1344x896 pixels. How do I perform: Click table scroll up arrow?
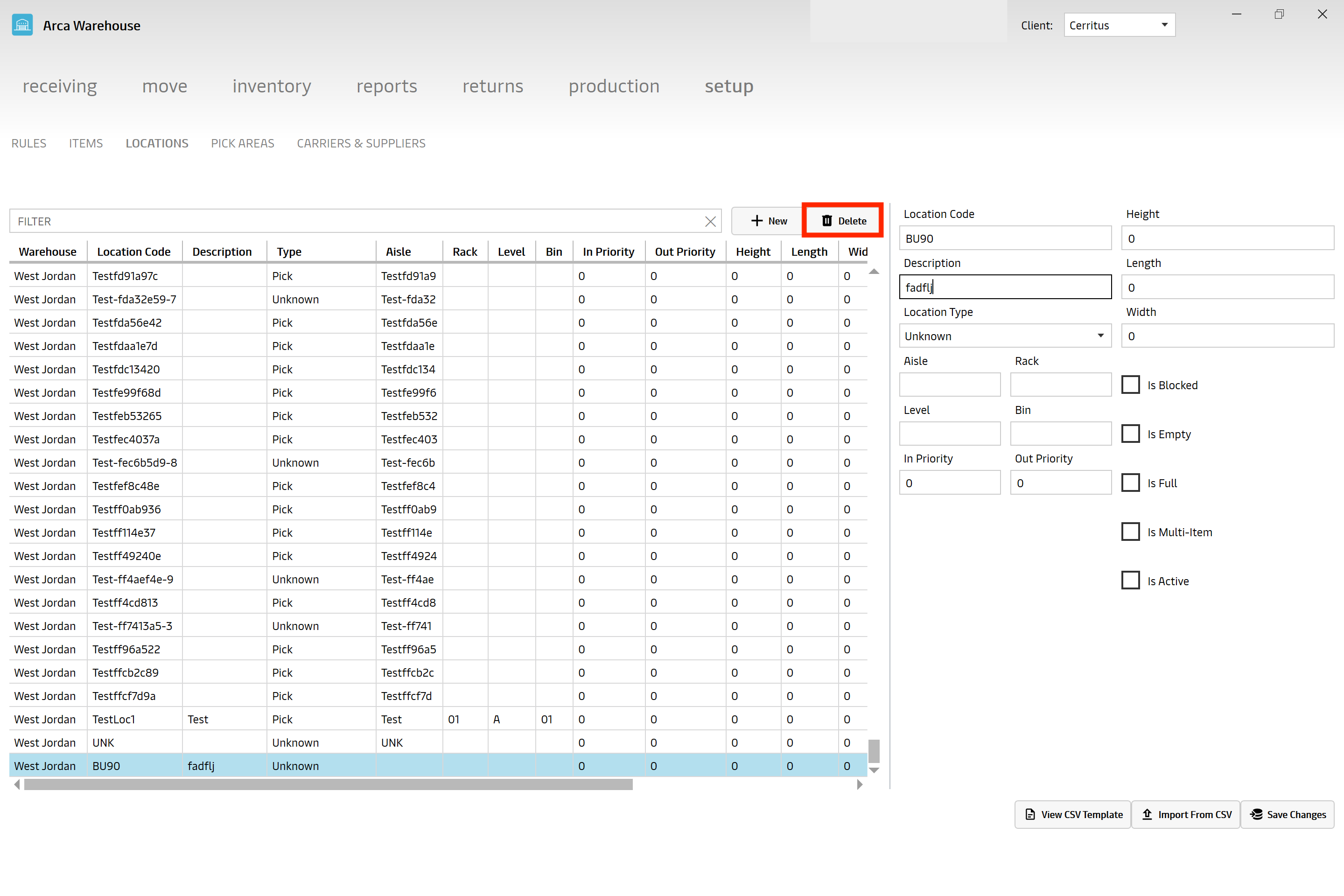[x=874, y=272]
